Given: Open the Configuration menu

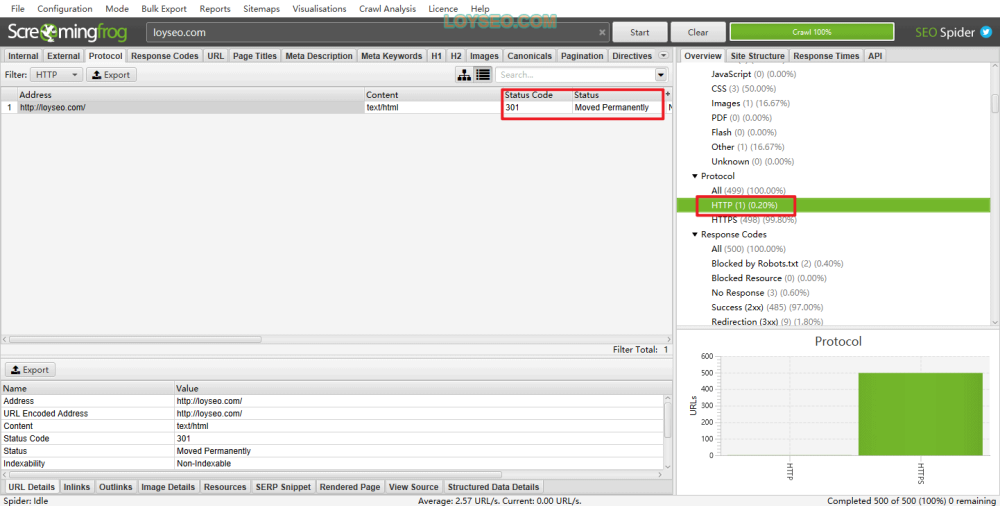Looking at the screenshot, I should (64, 8).
